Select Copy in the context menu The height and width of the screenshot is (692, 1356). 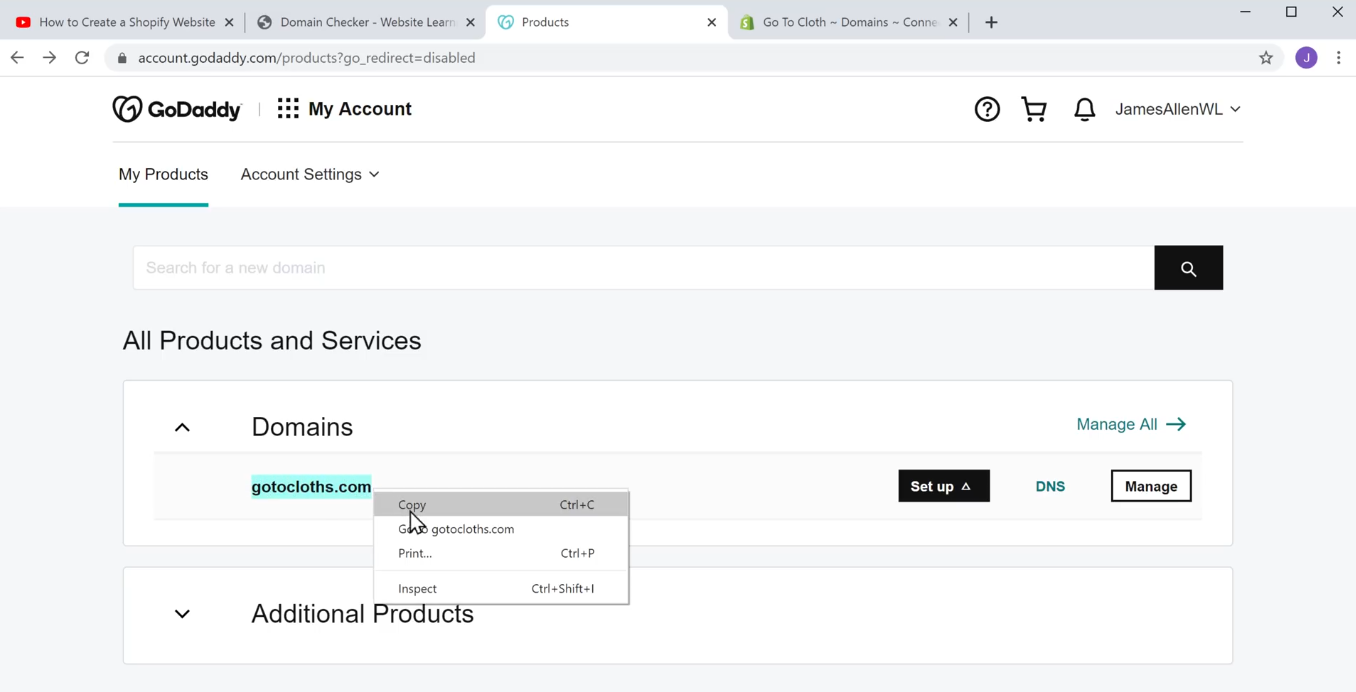(x=501, y=505)
